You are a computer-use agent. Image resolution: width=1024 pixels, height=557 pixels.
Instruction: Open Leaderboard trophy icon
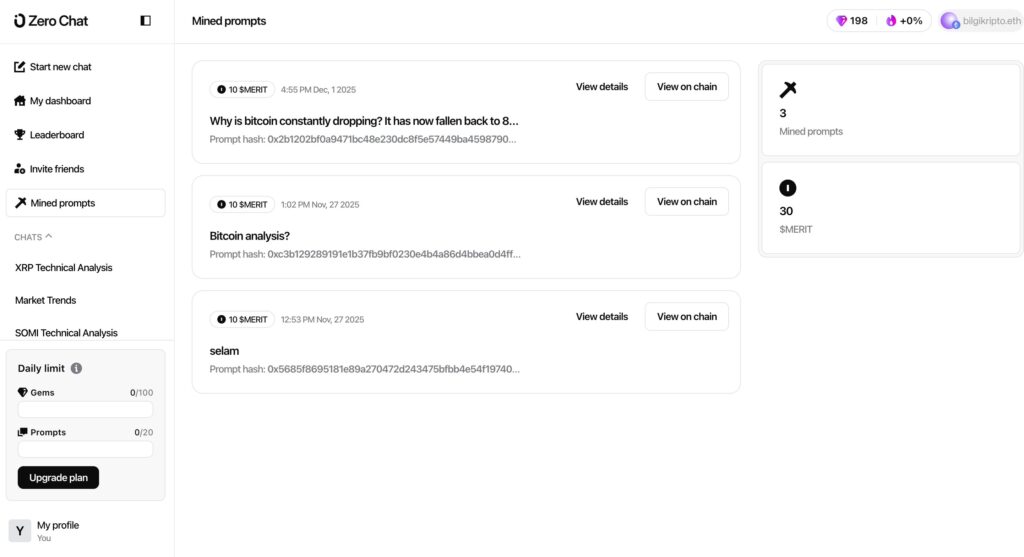20,135
